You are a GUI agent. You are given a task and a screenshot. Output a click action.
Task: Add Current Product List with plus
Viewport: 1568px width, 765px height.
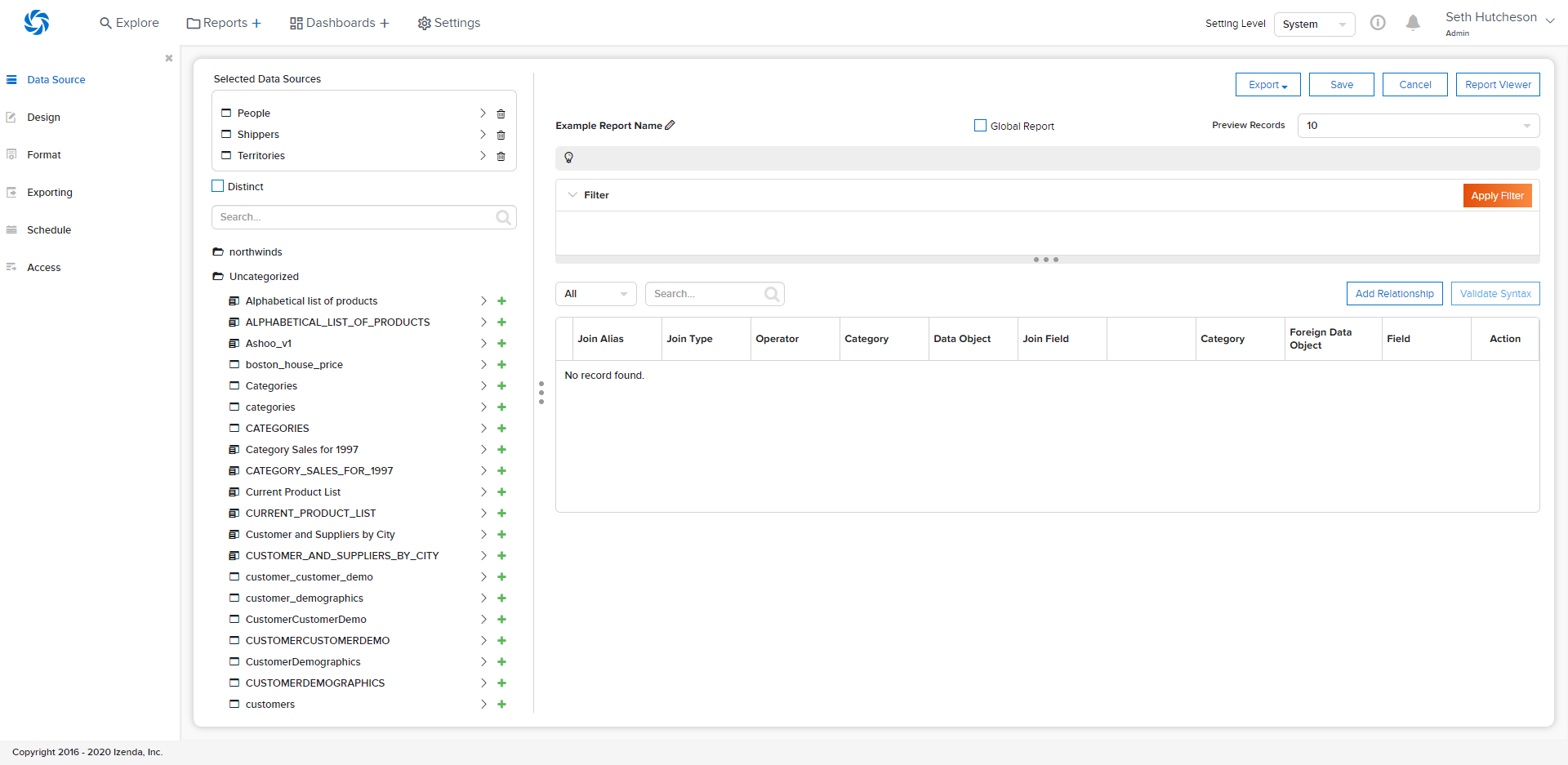(x=502, y=492)
